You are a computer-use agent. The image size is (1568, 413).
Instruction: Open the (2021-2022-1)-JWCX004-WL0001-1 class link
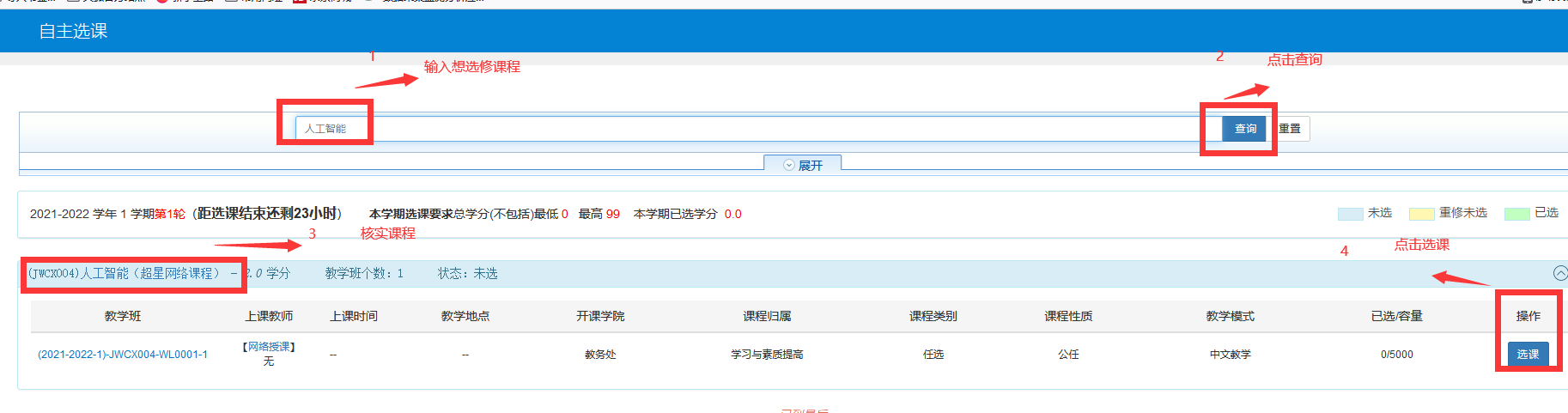[x=123, y=355]
